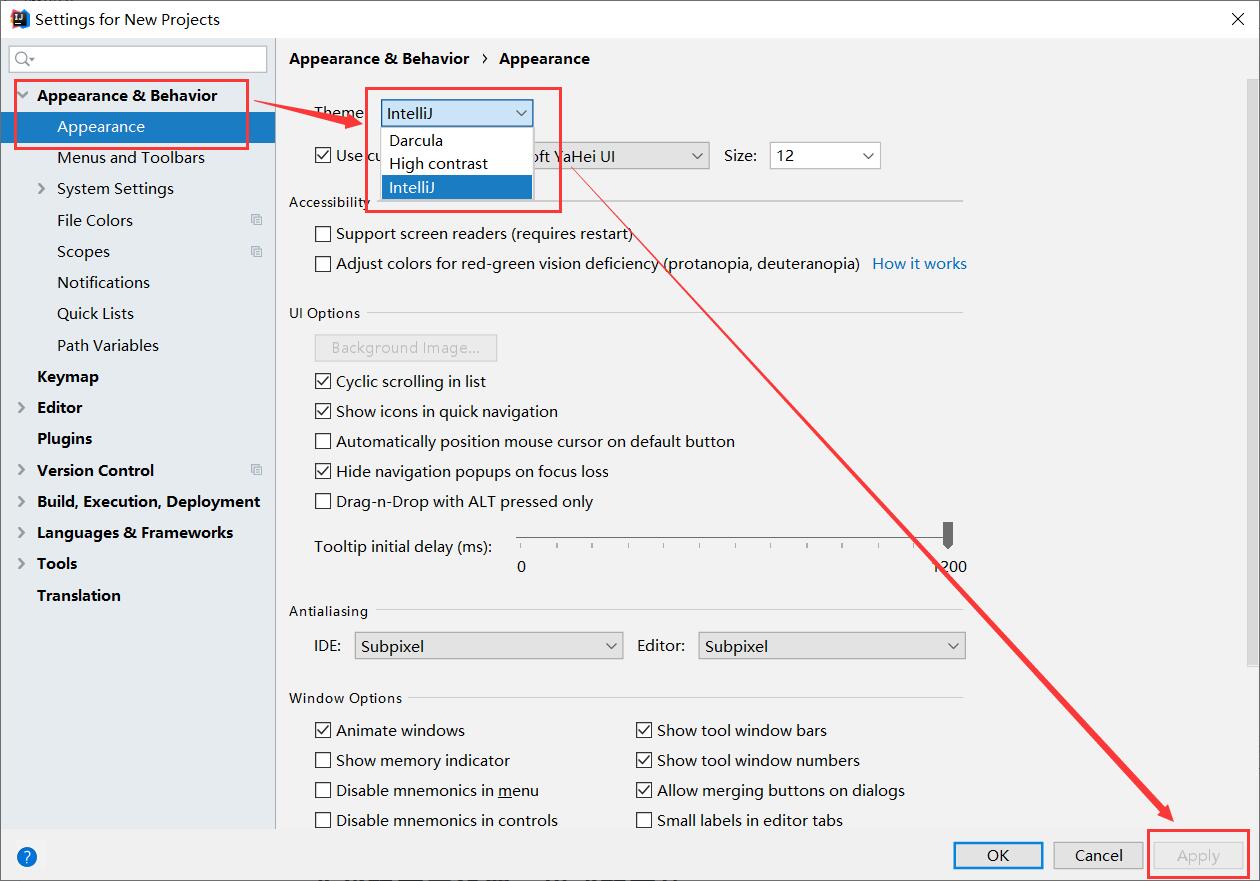Screen dimensions: 1260x881
Task: Choose IntelliJ in the theme list
Action: [x=457, y=187]
